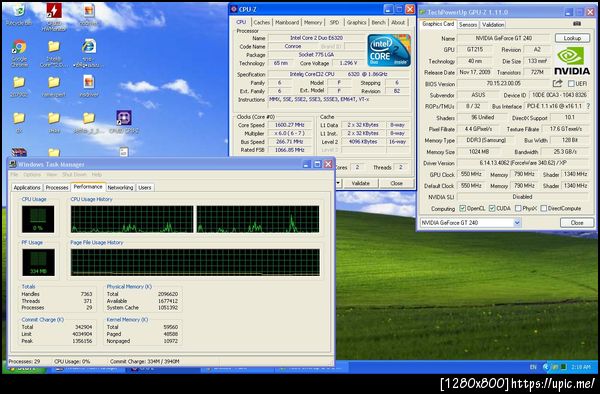
Task: Open the NVIDIA GeForce GT 240 dropdown in GPU-Z
Action: (x=517, y=223)
